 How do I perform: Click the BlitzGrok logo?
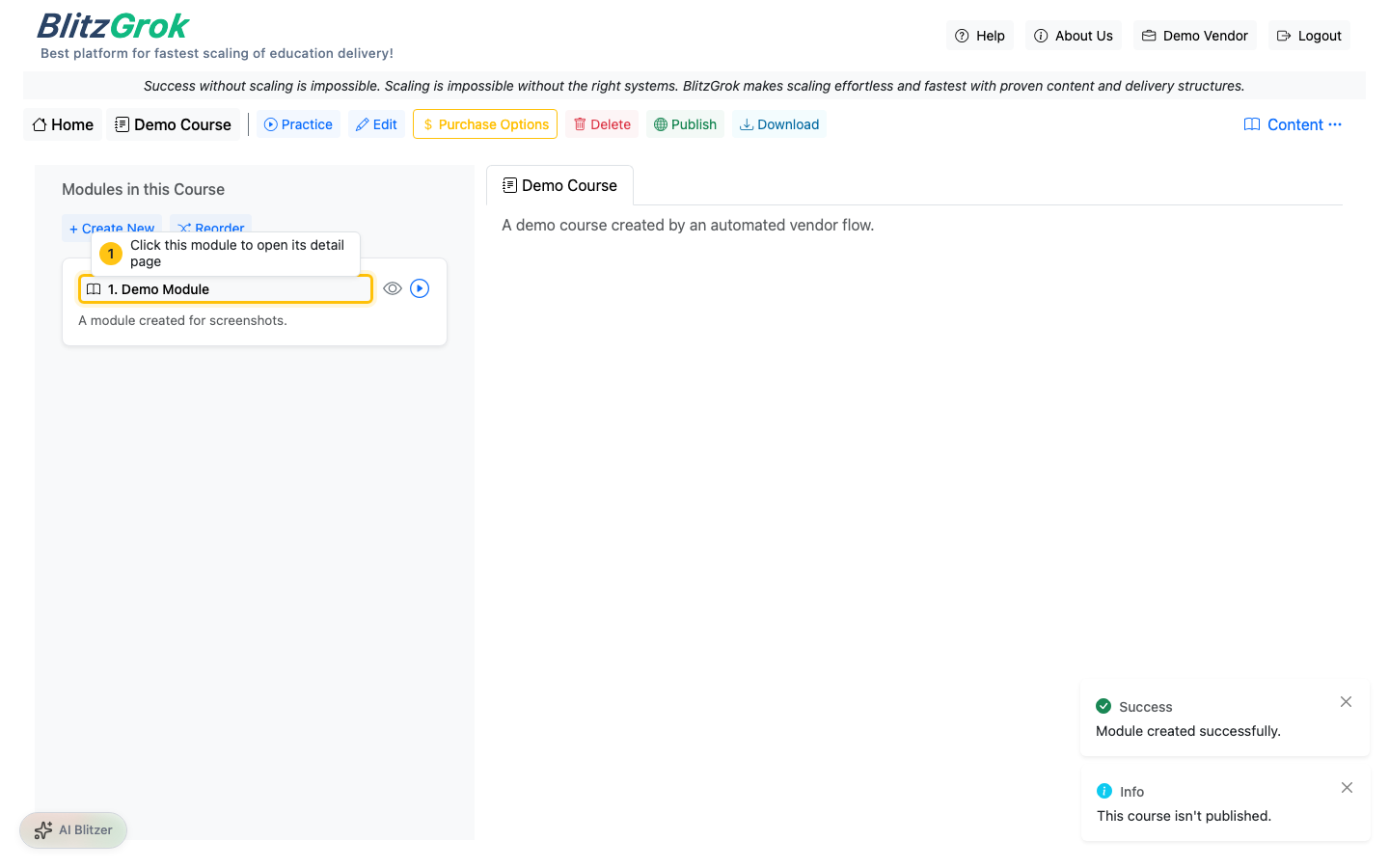113,26
